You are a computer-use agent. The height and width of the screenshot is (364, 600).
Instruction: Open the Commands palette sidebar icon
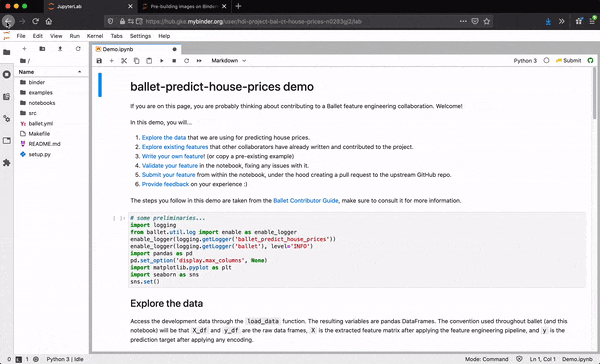pos(7,96)
